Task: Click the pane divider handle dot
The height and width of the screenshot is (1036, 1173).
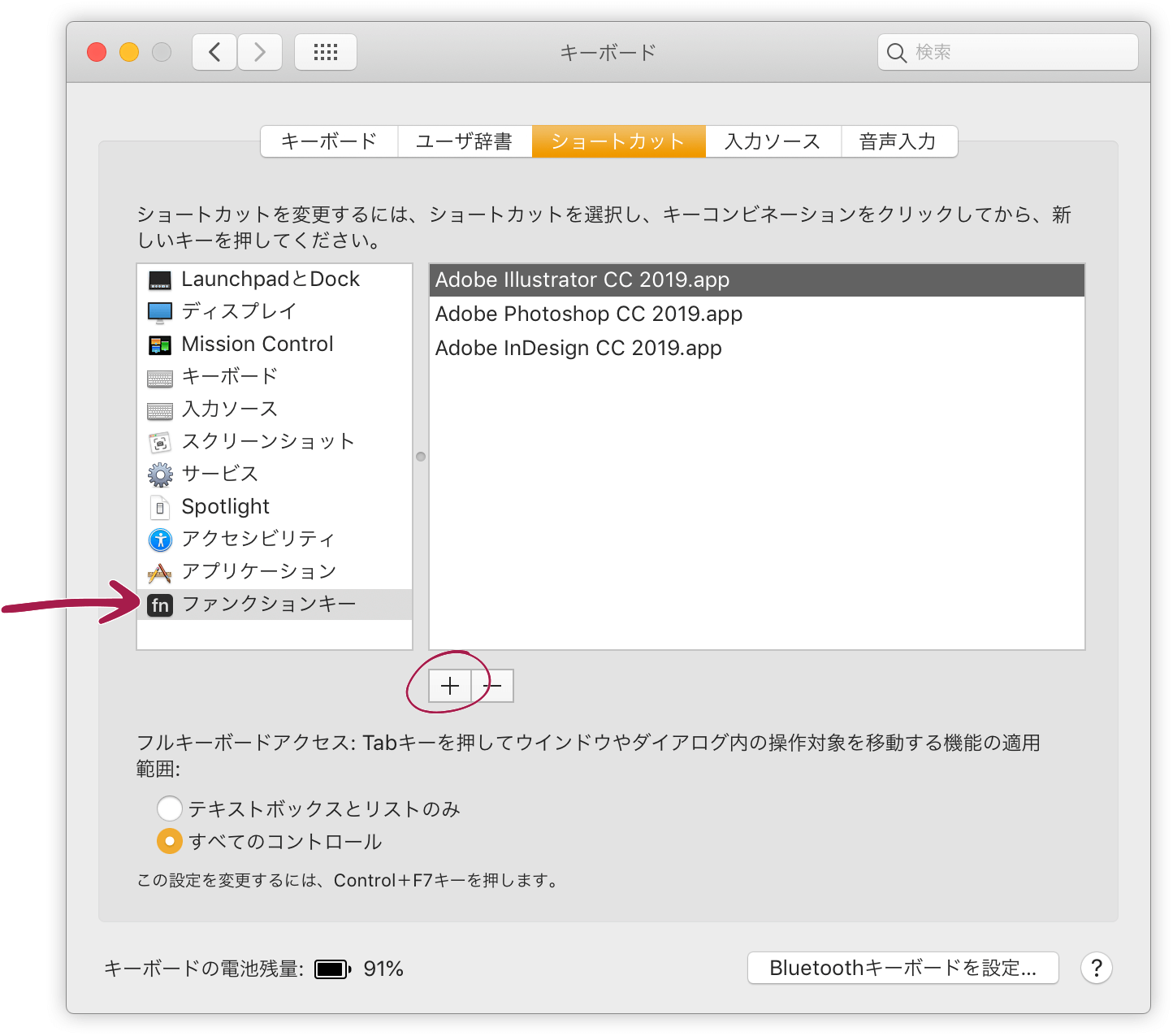Action: pyautogui.click(x=421, y=457)
